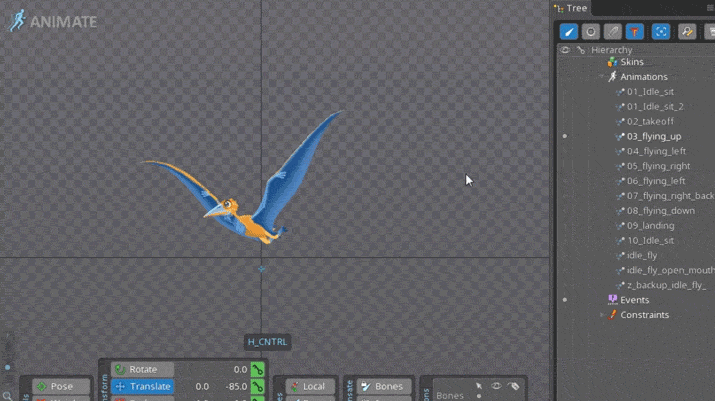
Task: Toggle active dot beside 03_flying_up
Action: pos(565,136)
